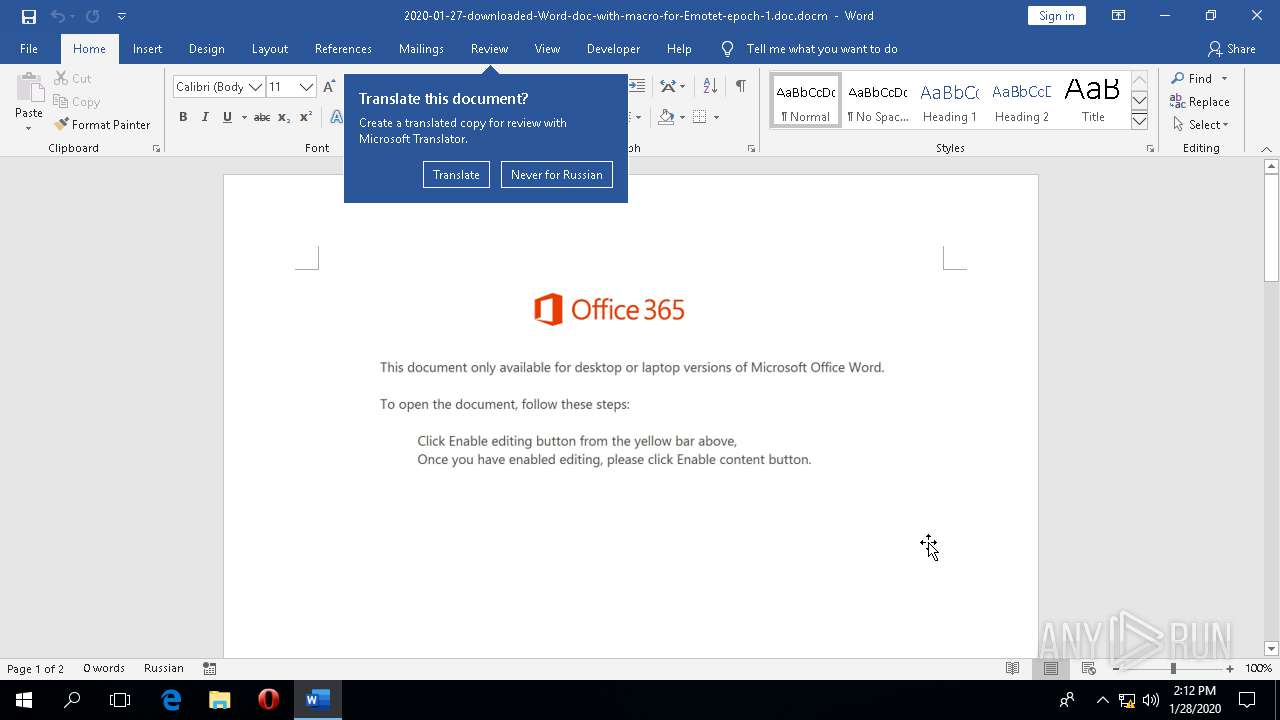Switch to Read Mode view

pos(1013,668)
